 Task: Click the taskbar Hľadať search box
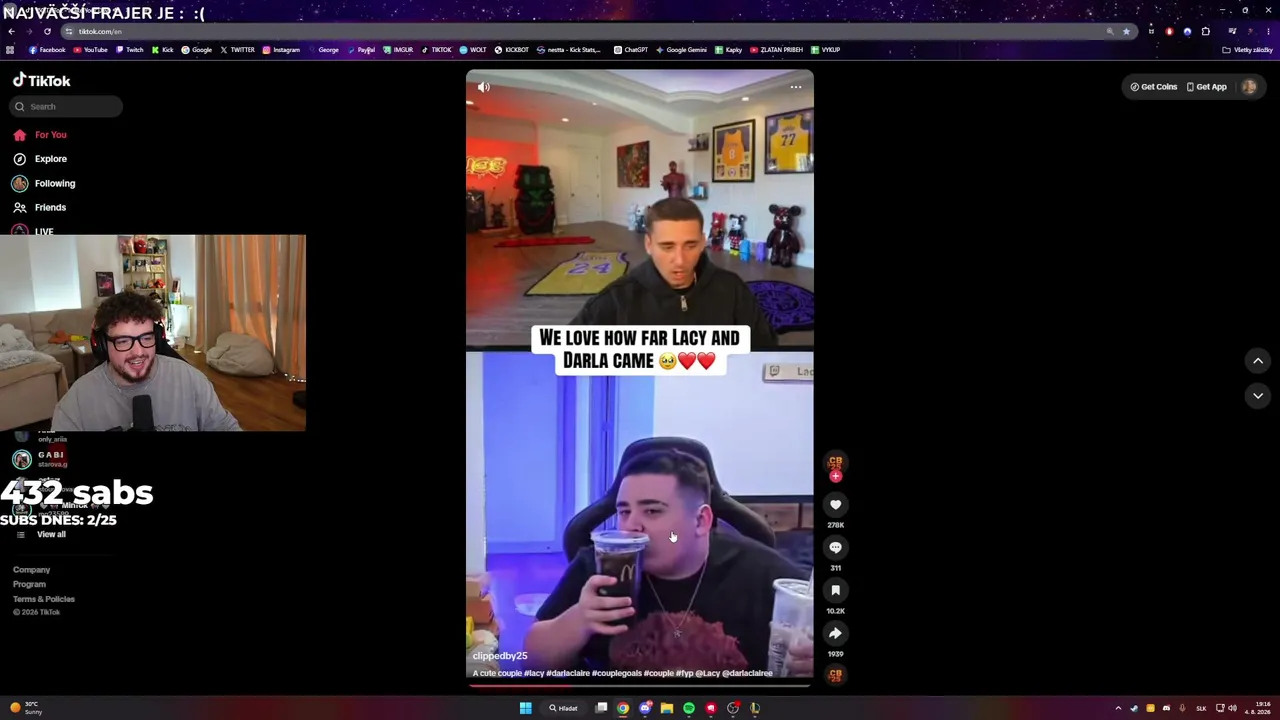pos(563,708)
